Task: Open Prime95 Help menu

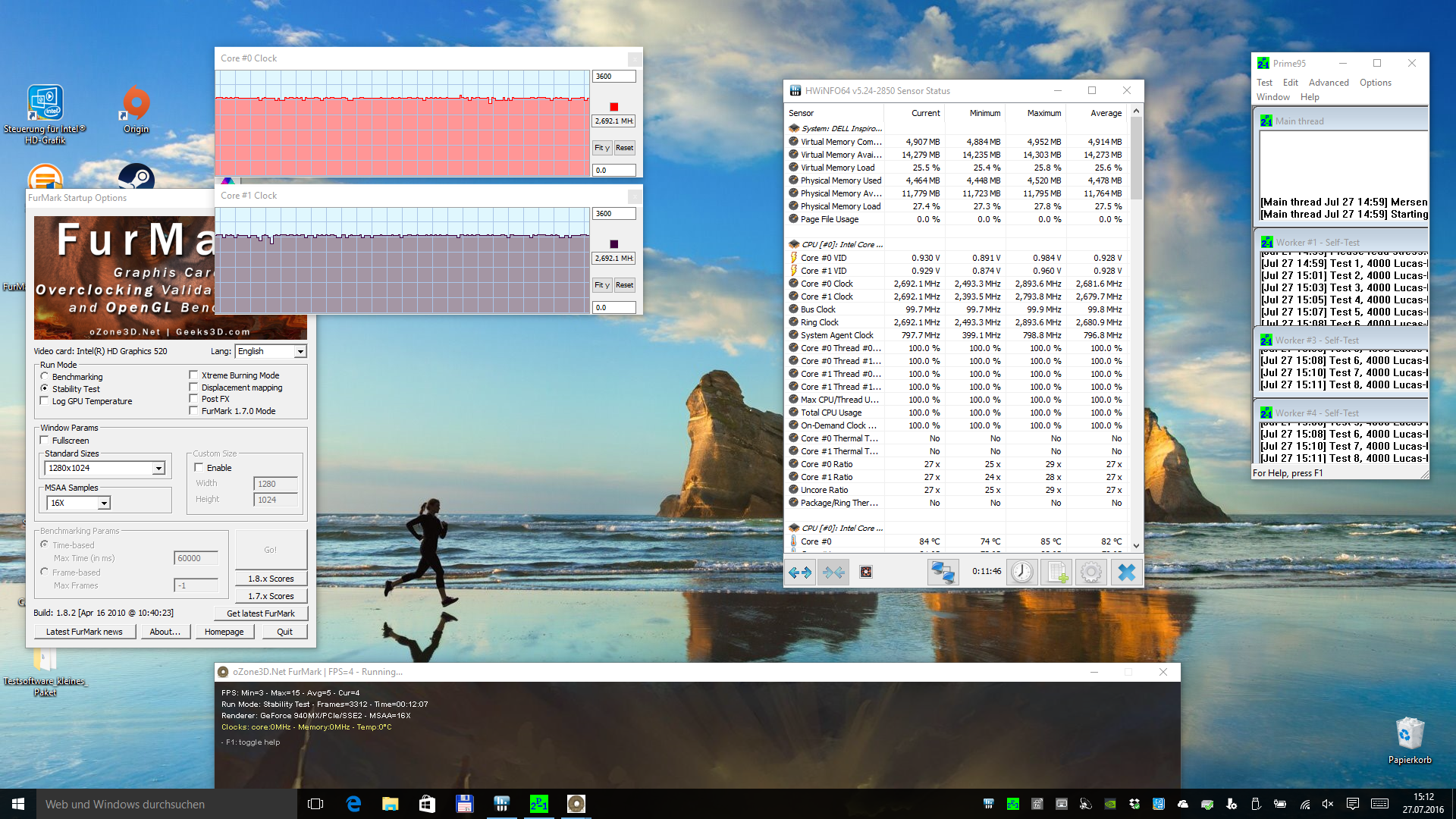Action: 1310,97
